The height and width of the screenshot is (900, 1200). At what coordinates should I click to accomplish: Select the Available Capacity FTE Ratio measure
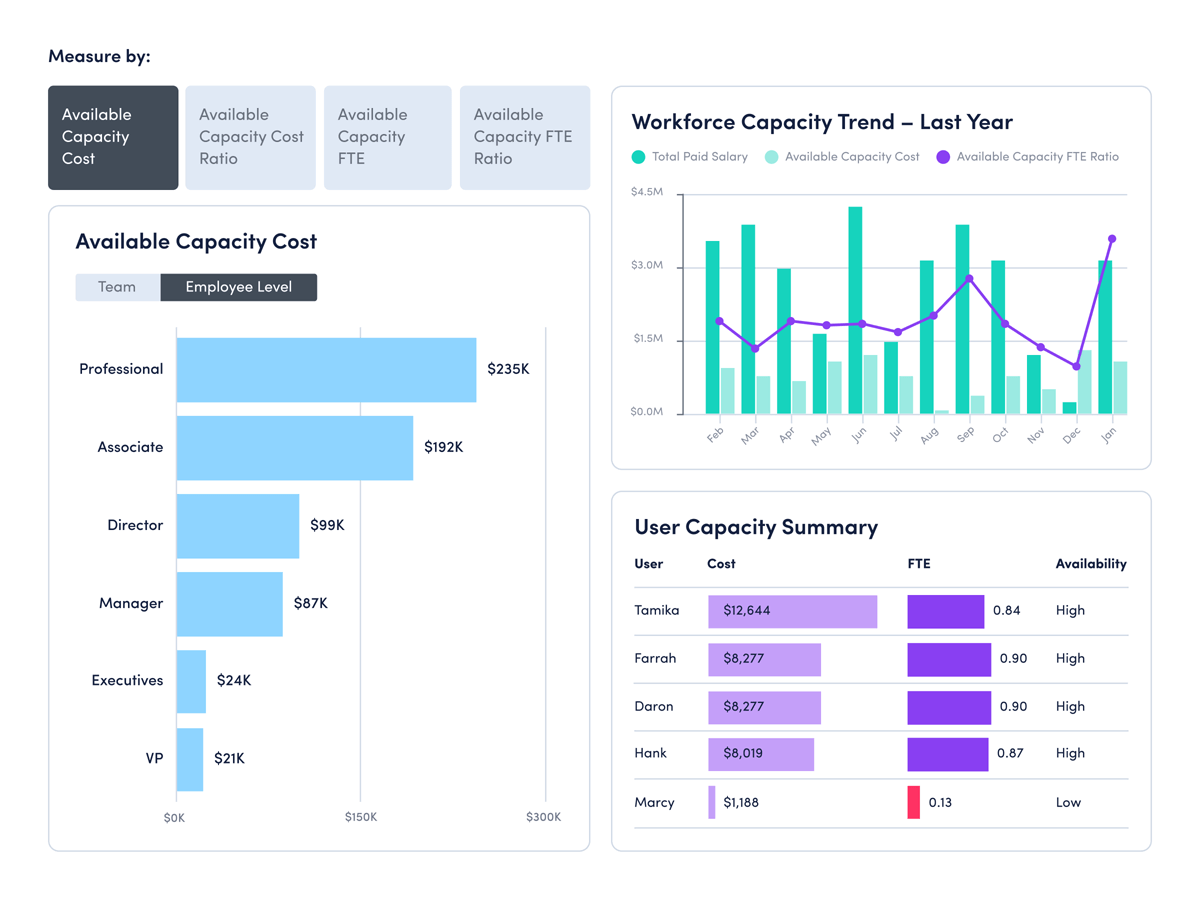pyautogui.click(x=524, y=137)
